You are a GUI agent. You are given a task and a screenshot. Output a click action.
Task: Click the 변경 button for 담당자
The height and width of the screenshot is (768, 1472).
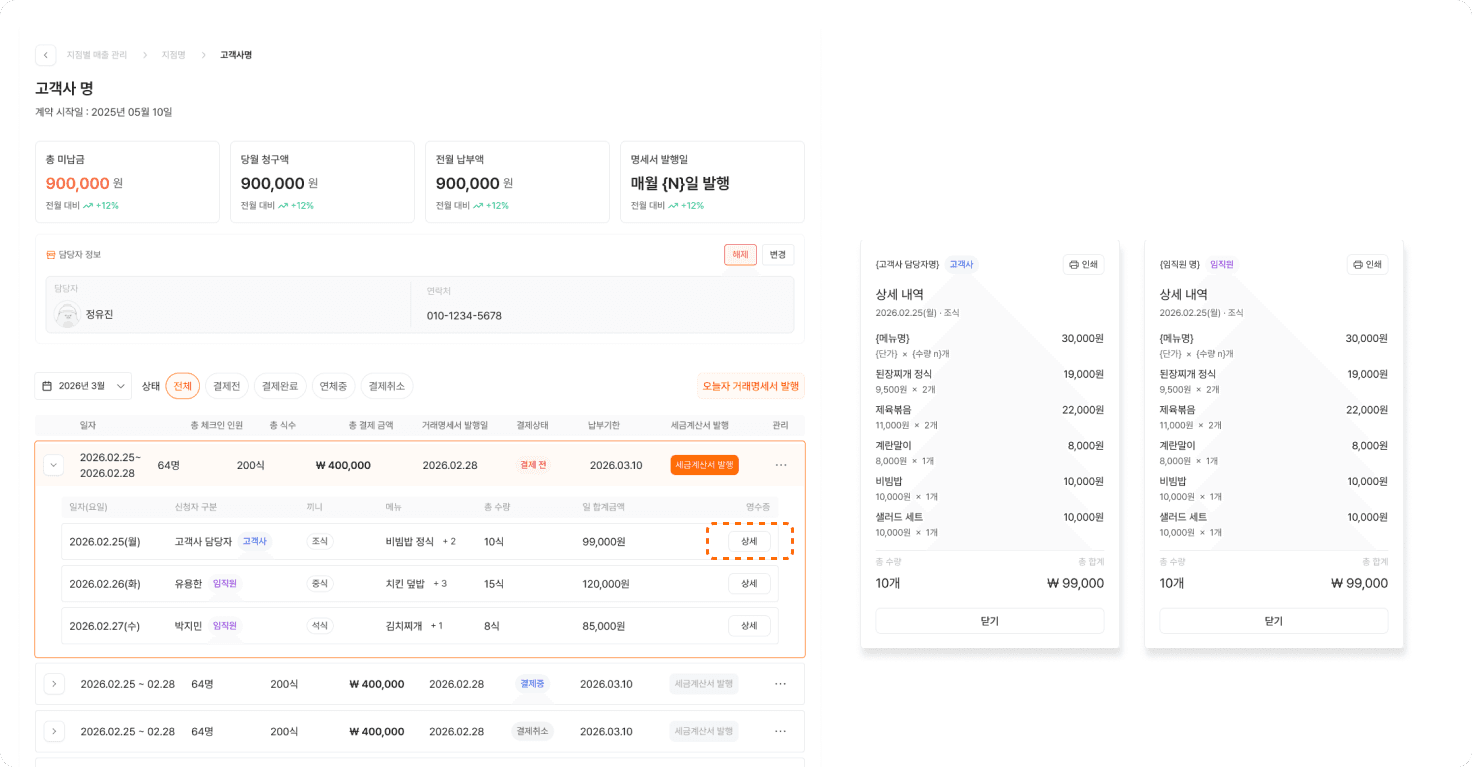(778, 254)
